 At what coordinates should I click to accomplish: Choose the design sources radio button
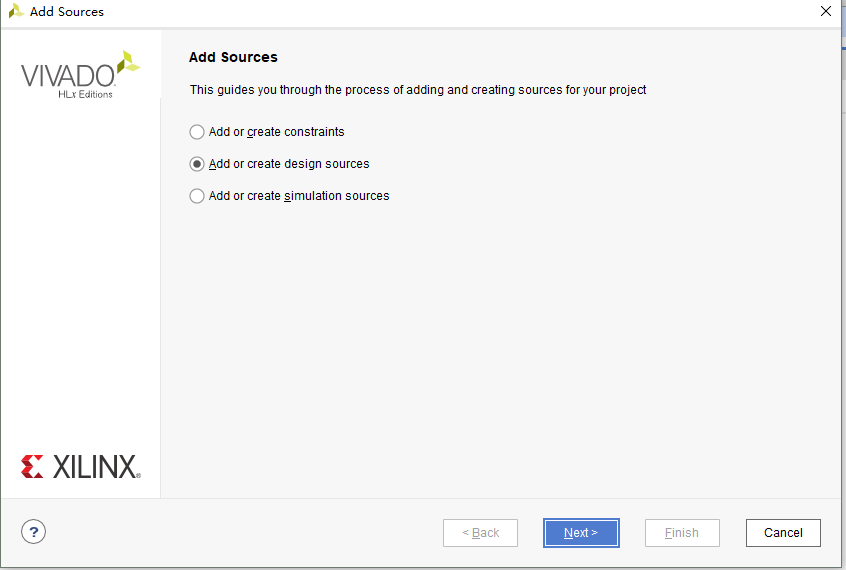197,164
